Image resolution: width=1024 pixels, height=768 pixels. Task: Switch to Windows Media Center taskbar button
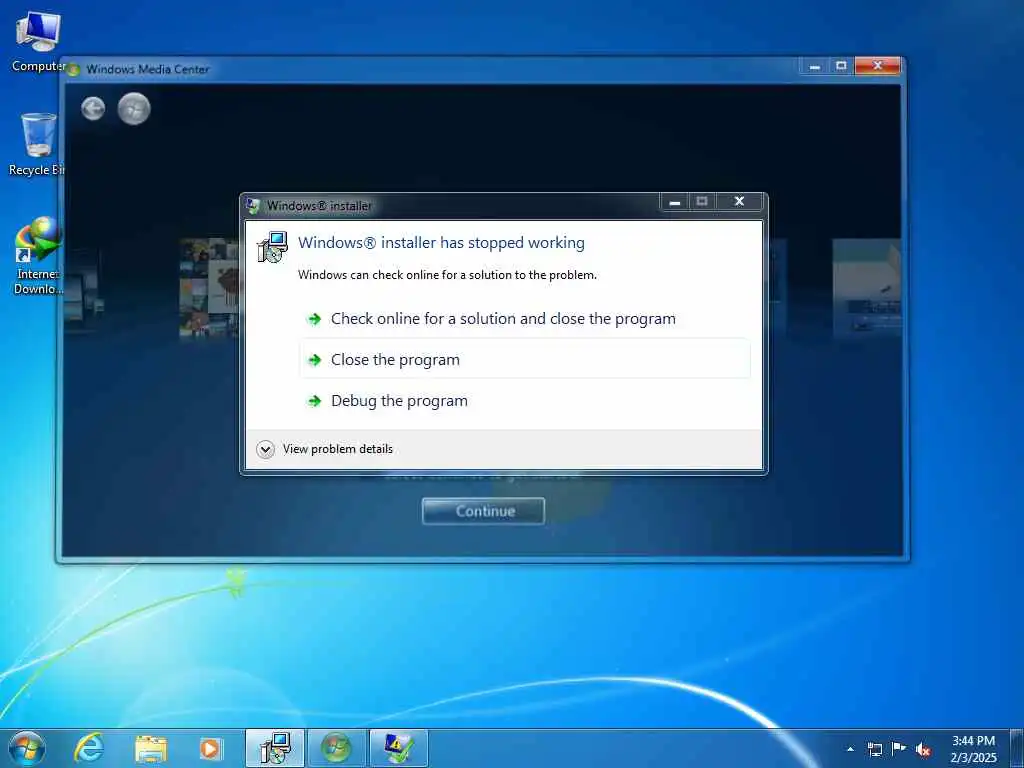[336, 748]
